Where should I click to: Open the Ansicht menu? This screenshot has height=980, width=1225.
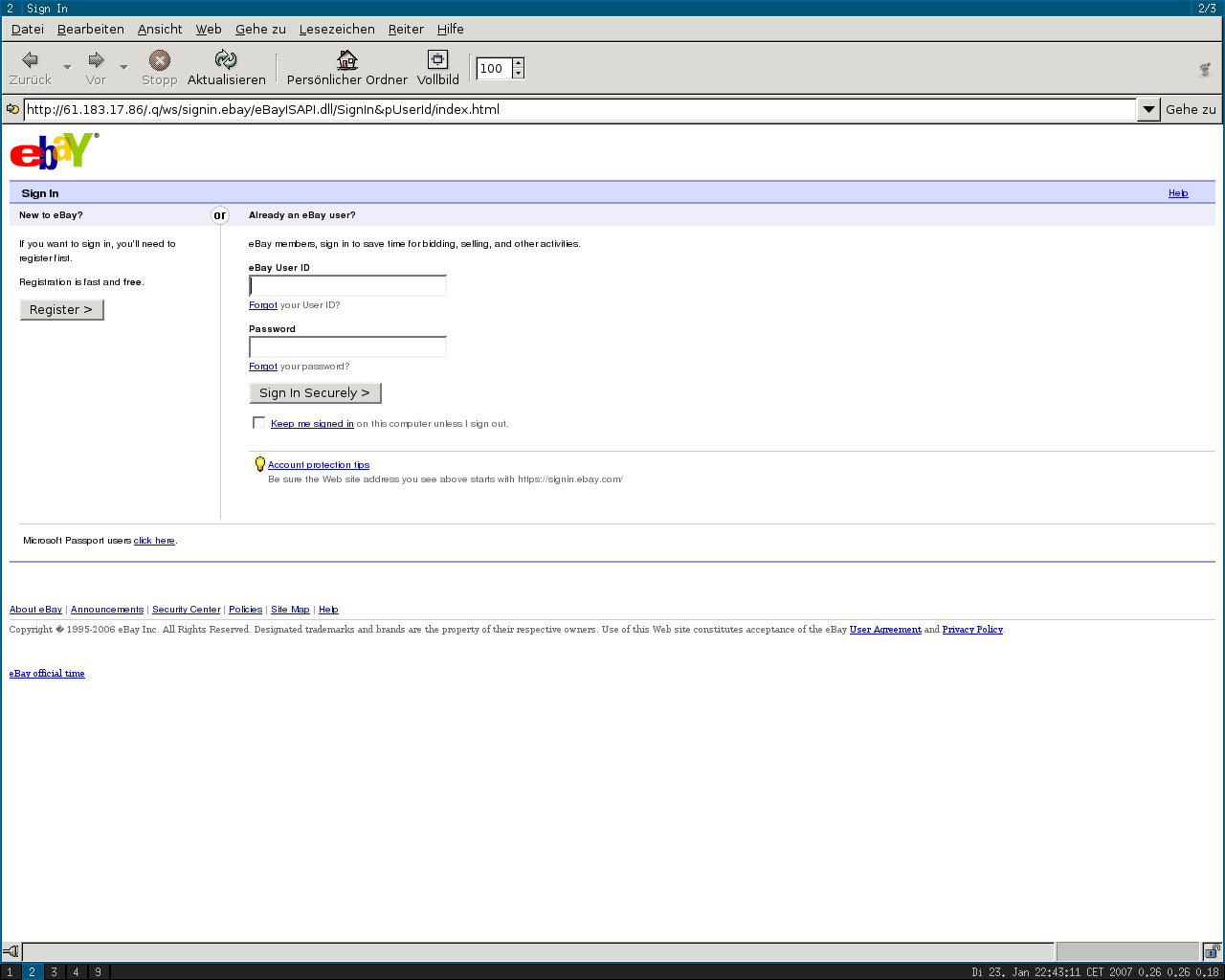tap(160, 29)
